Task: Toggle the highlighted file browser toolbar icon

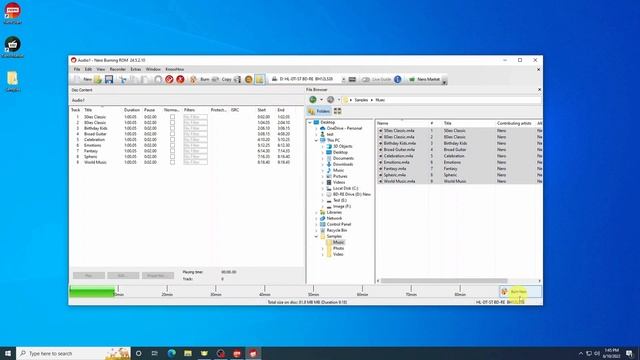Action: coord(259,79)
